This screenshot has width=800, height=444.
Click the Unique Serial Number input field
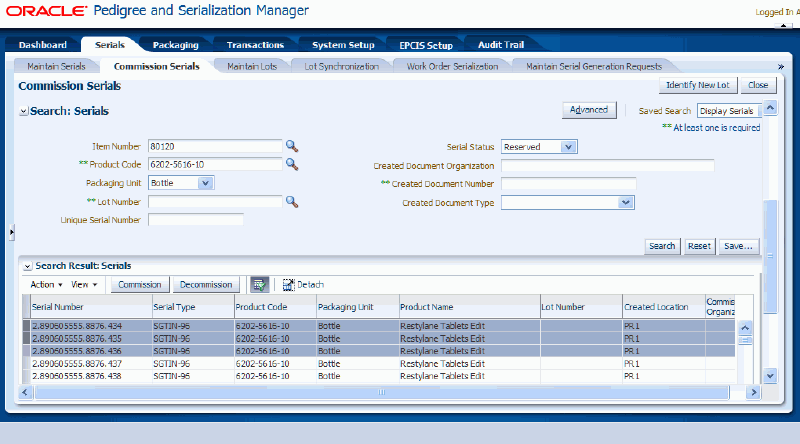point(196,220)
